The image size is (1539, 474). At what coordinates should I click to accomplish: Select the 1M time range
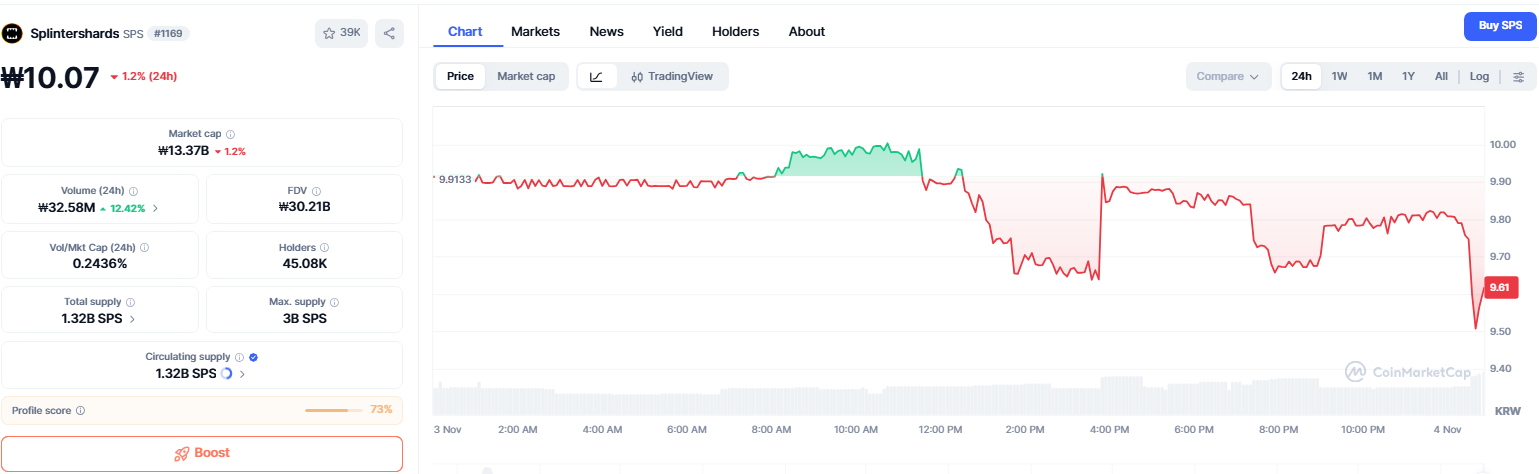(x=1375, y=77)
